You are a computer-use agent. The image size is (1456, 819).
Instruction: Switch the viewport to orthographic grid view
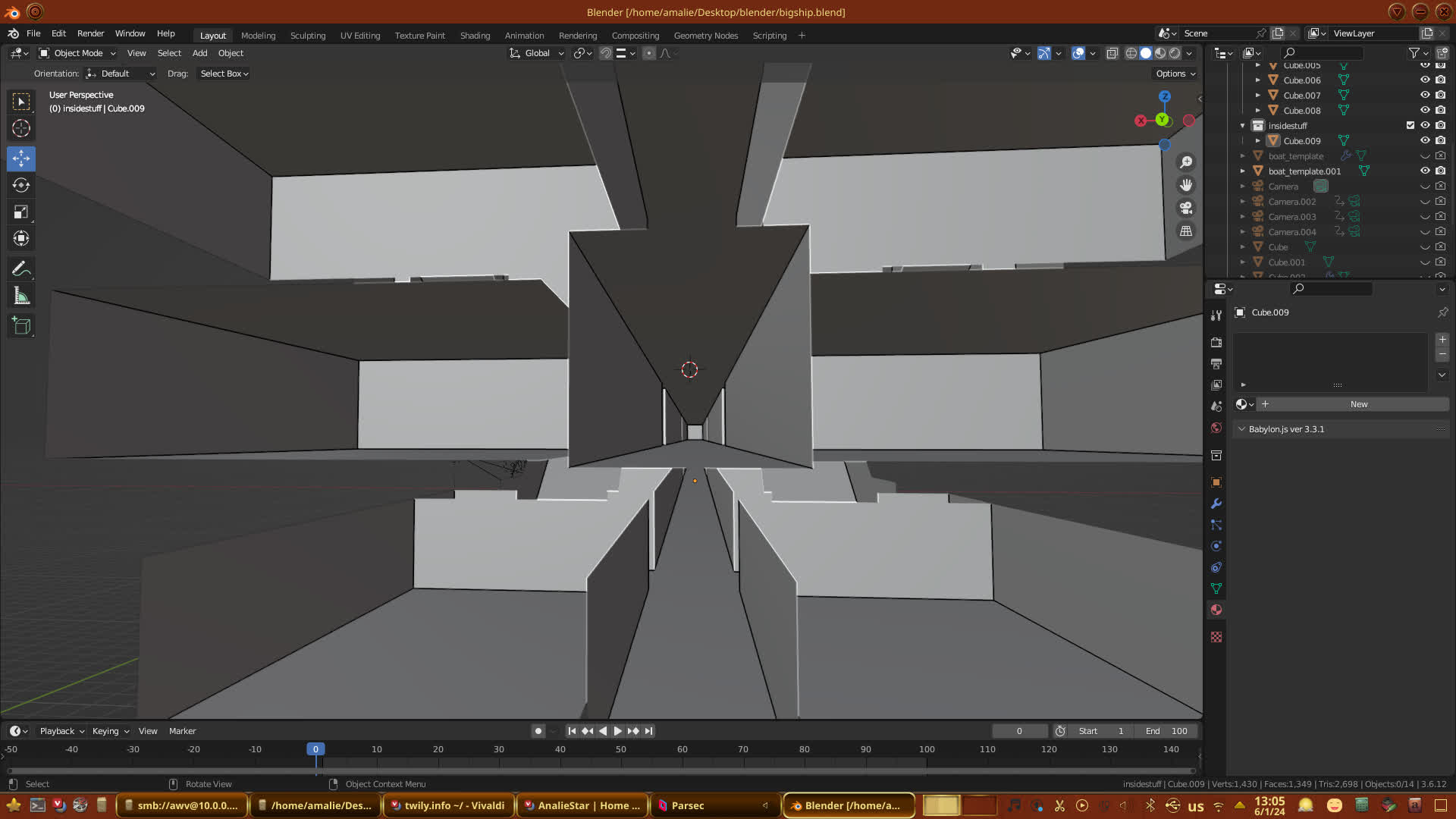[x=1186, y=231]
